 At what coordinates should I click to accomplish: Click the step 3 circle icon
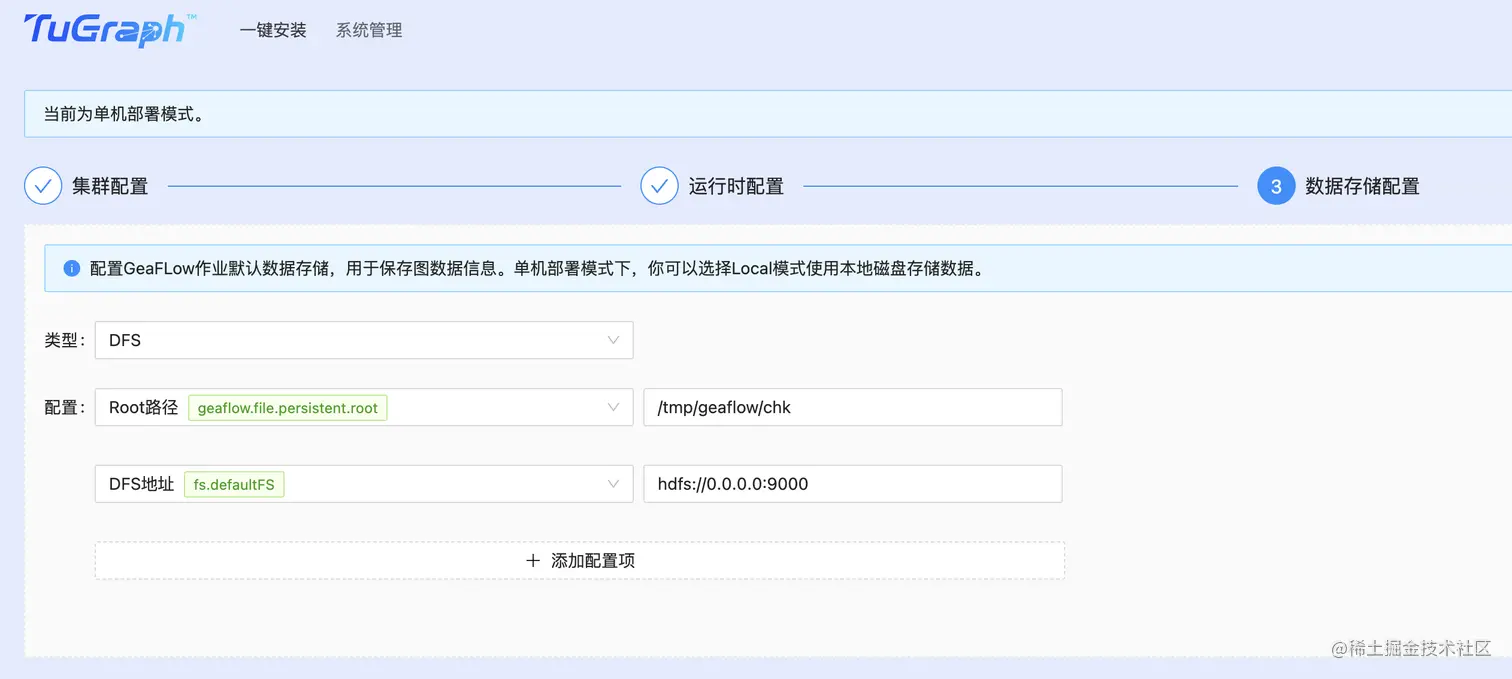coord(1276,186)
